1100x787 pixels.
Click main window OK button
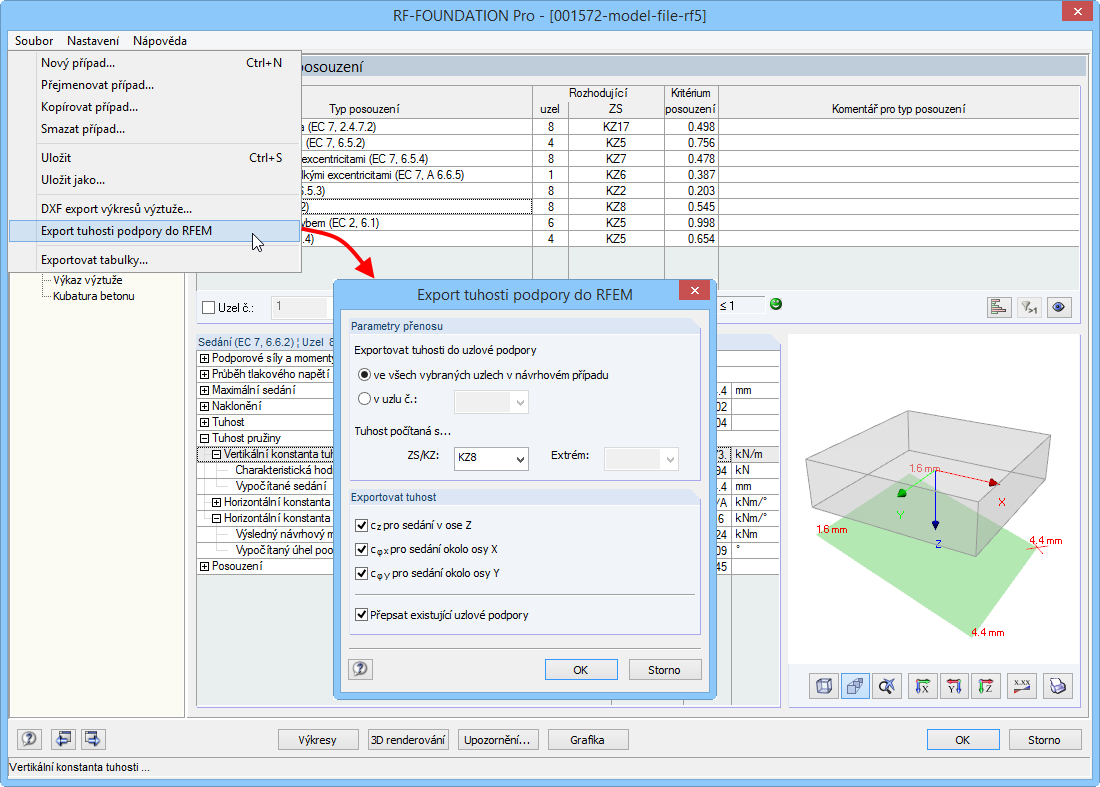963,739
